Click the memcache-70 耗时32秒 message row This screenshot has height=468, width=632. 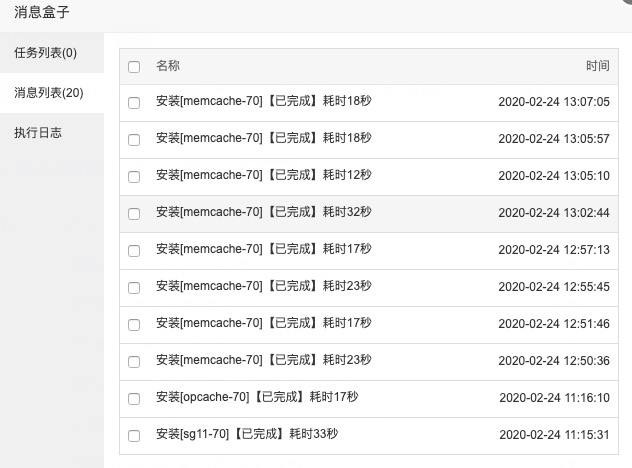tap(264, 213)
